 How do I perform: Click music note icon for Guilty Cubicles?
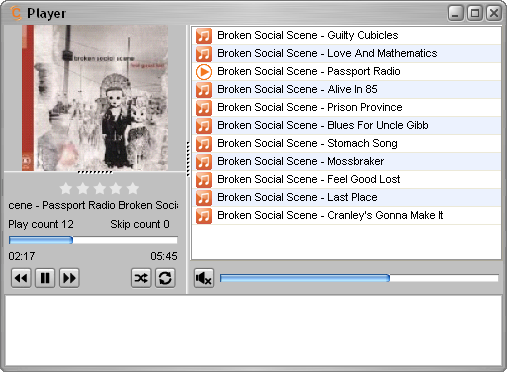point(204,36)
